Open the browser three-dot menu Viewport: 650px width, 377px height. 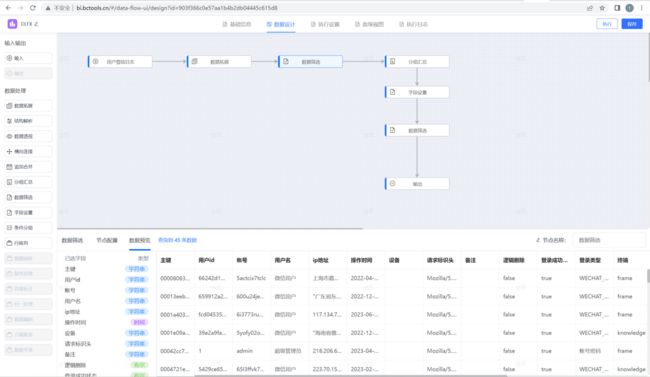[642, 8]
